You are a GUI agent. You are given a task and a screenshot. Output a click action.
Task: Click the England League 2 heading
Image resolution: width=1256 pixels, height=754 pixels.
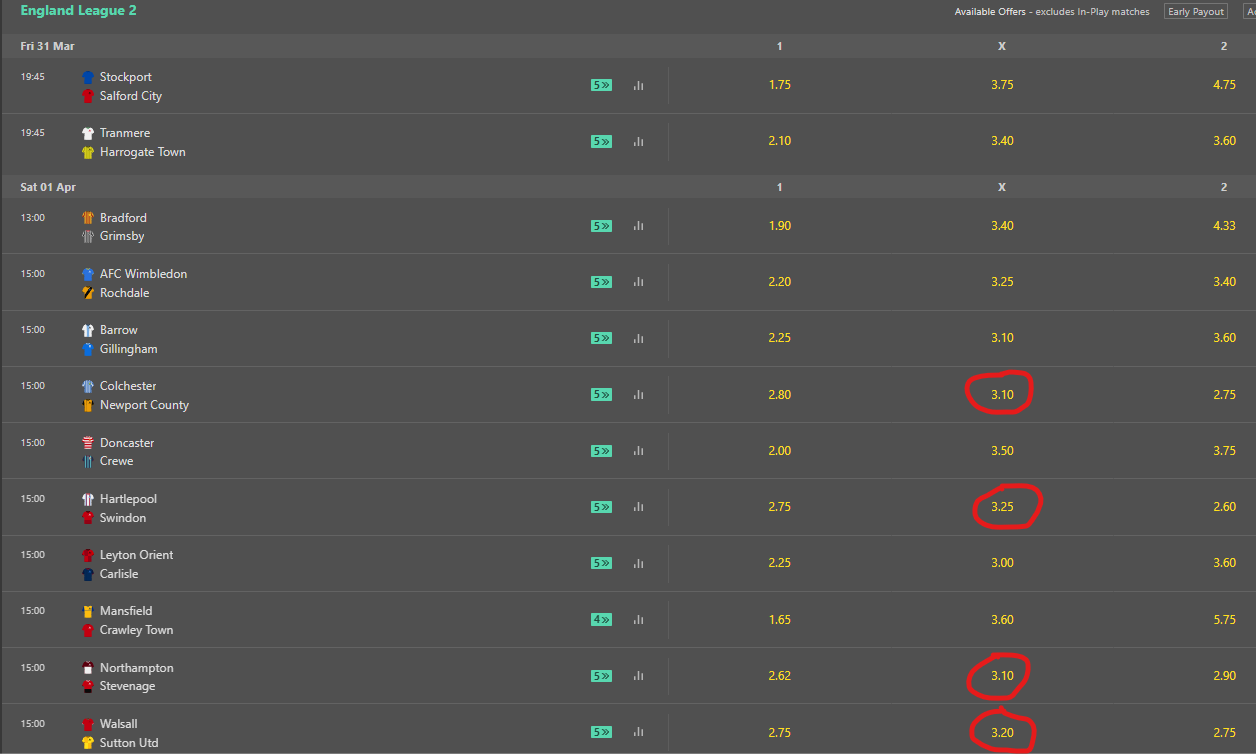78,11
